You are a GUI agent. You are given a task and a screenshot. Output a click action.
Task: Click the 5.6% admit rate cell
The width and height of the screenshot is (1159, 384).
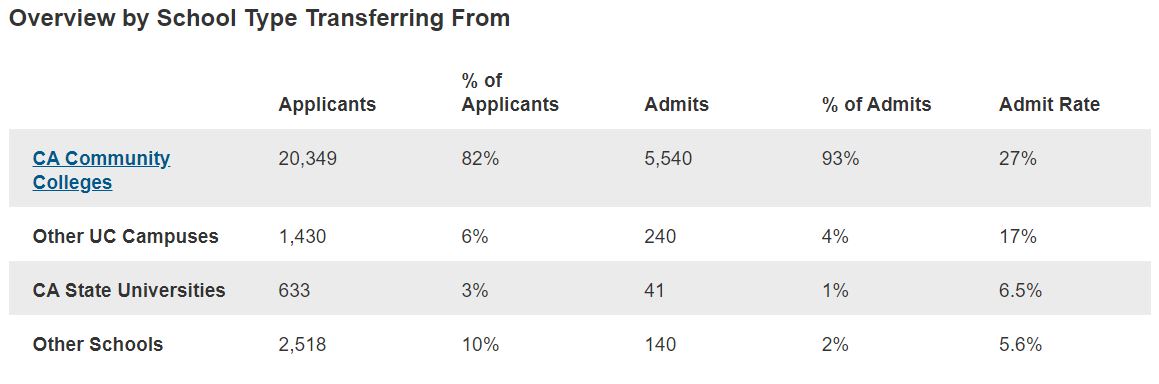[x=1020, y=344]
